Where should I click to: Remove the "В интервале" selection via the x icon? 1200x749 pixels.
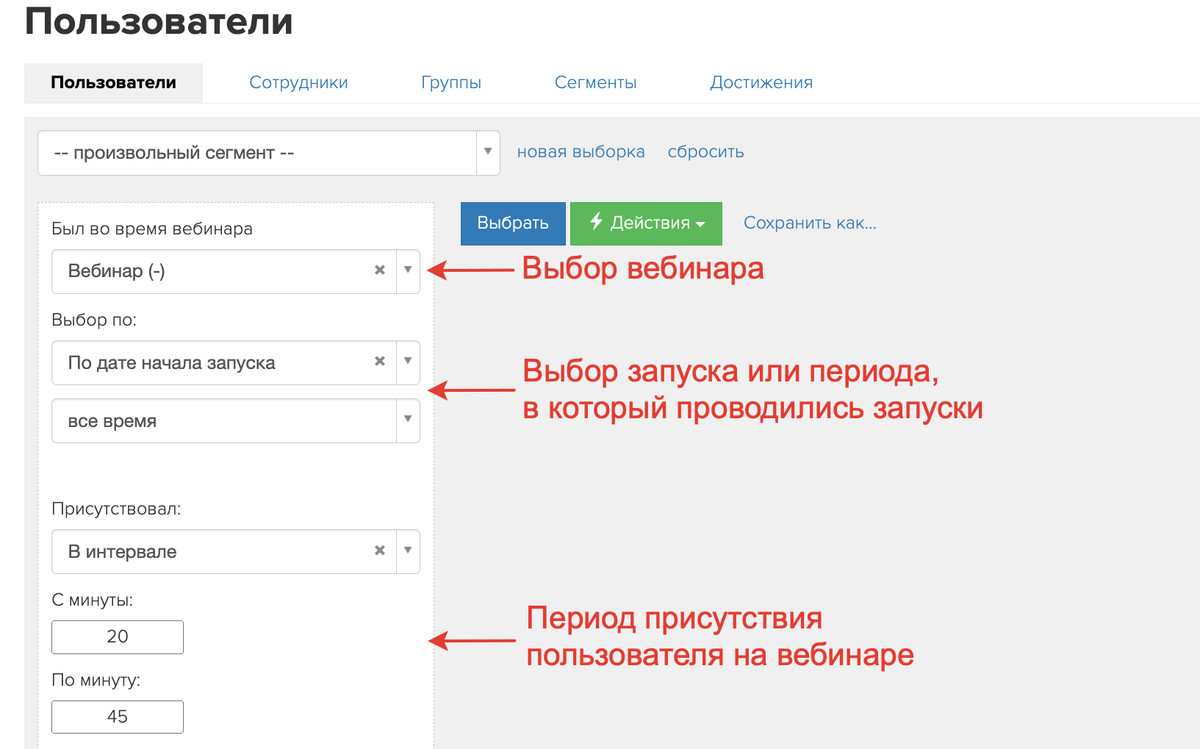pyautogui.click(x=380, y=551)
